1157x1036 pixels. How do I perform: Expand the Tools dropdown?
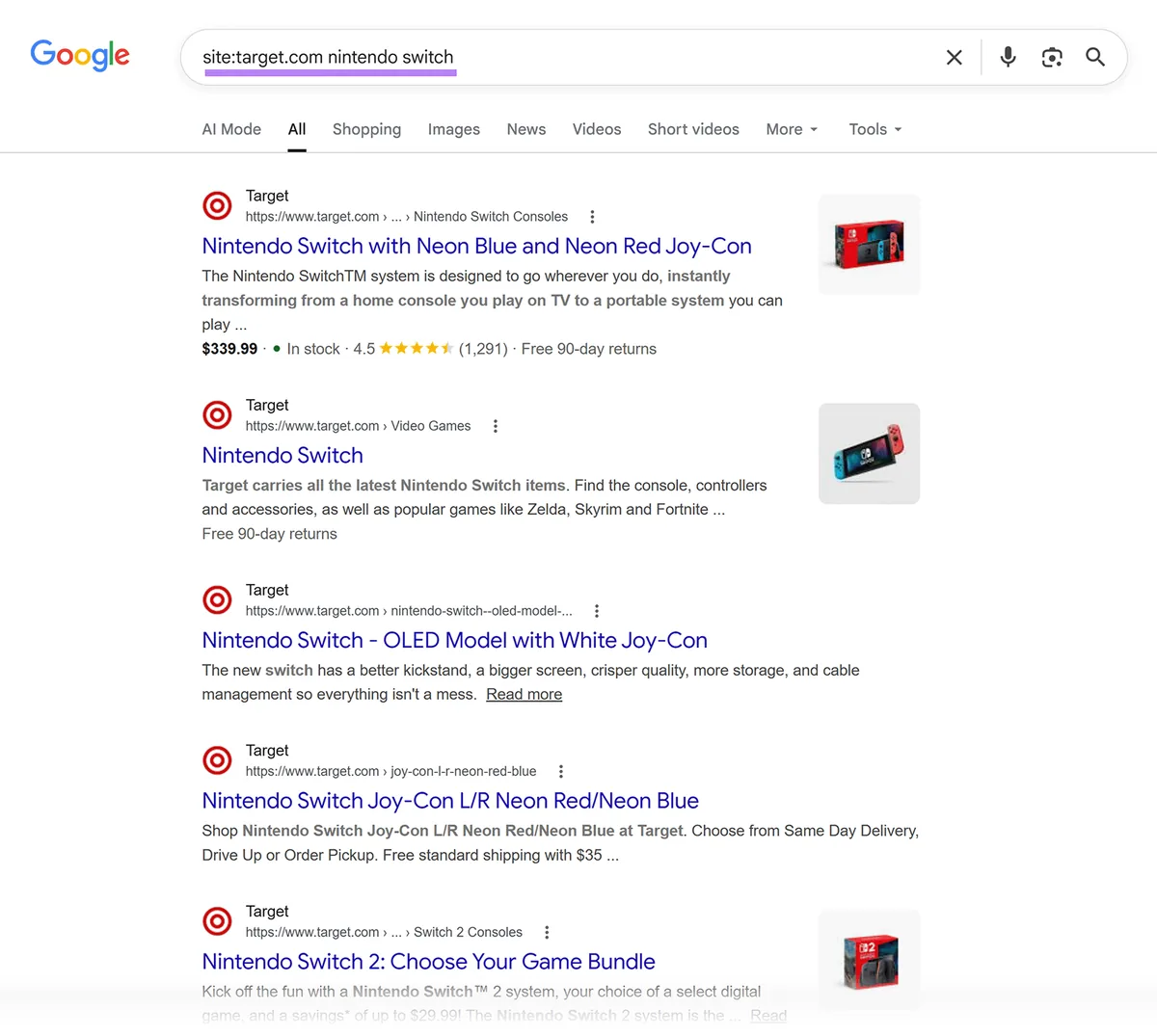[875, 129]
